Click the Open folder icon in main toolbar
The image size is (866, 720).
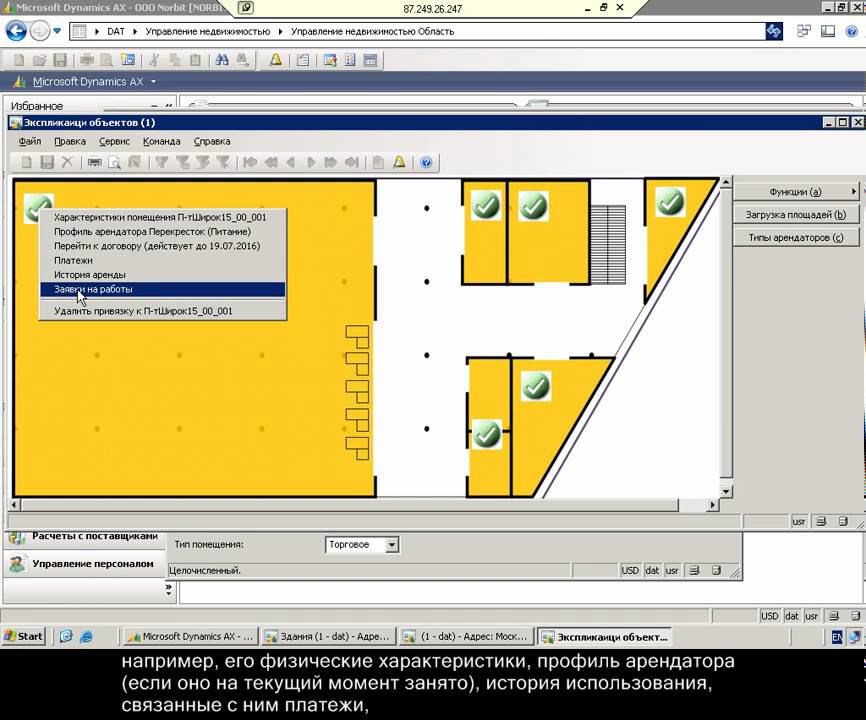(39, 60)
